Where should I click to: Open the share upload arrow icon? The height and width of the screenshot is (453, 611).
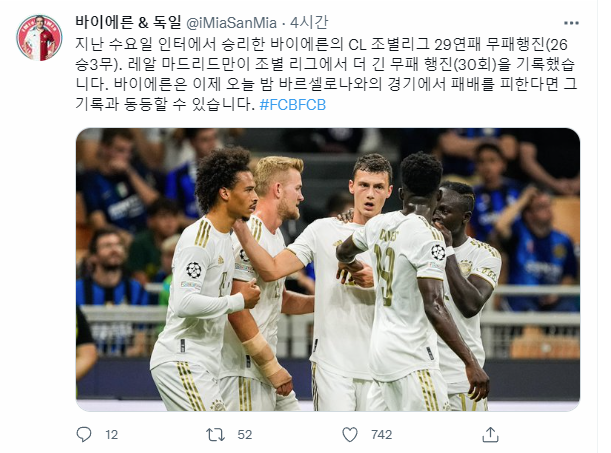click(x=490, y=434)
